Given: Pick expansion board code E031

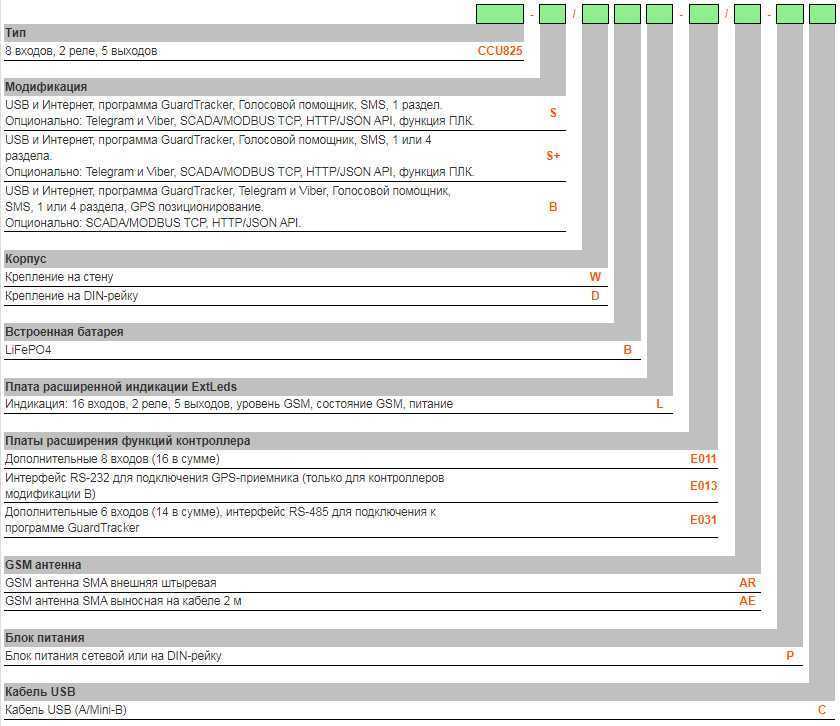Looking at the screenshot, I should (703, 520).
